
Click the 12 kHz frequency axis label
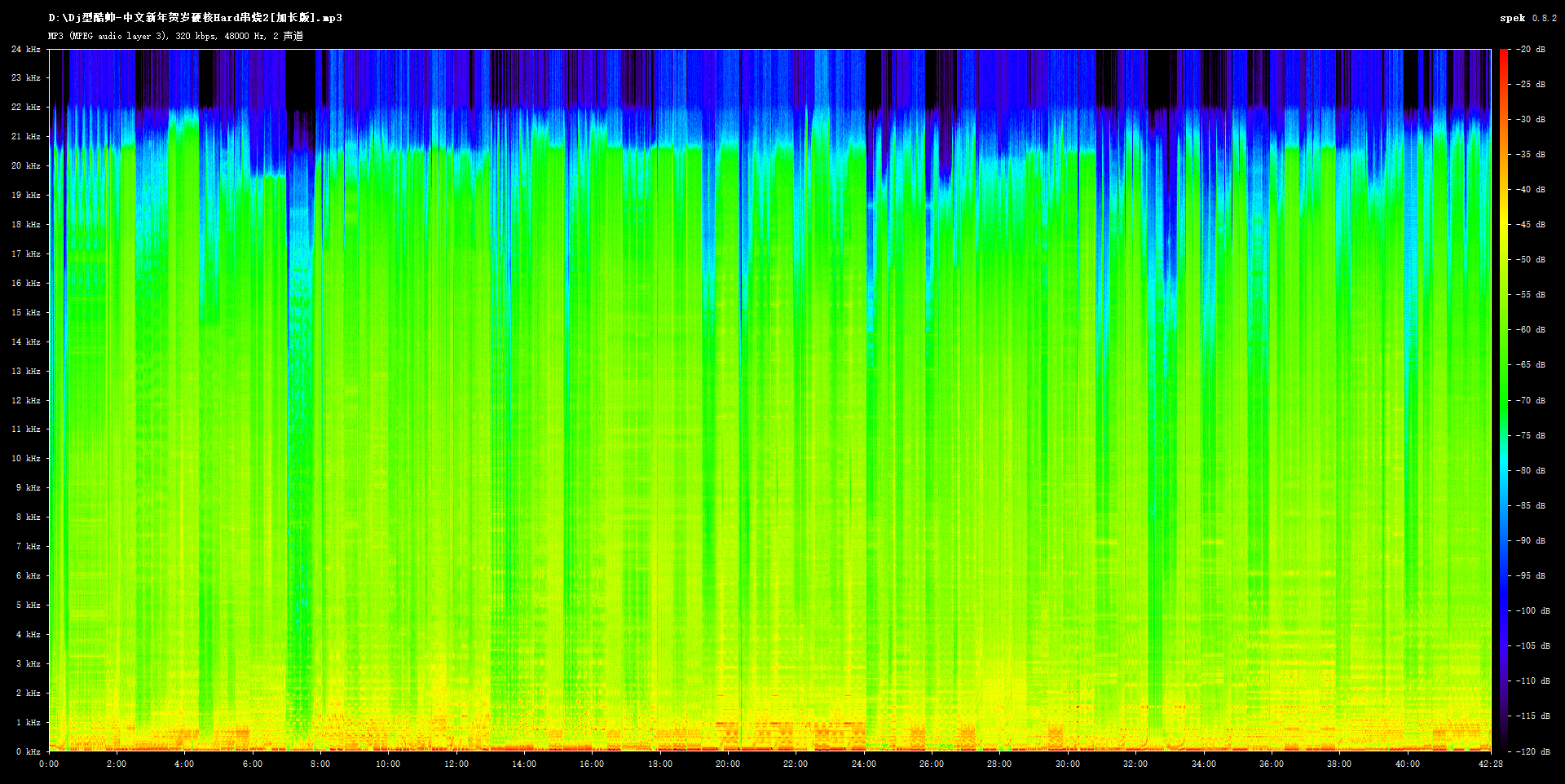[26, 400]
